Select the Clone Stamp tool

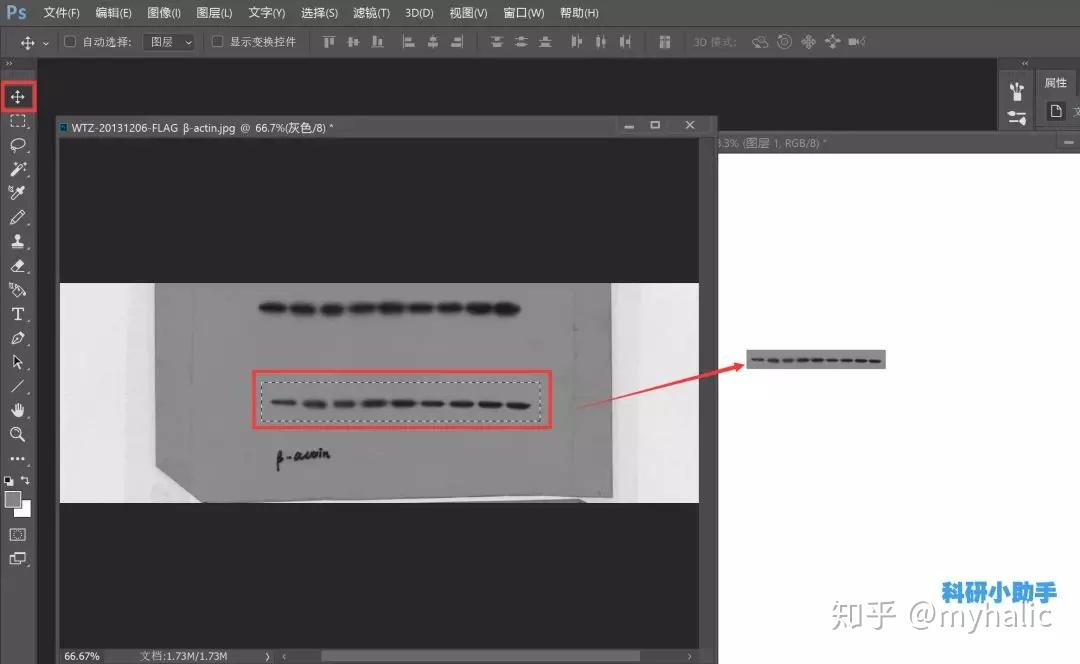point(18,241)
